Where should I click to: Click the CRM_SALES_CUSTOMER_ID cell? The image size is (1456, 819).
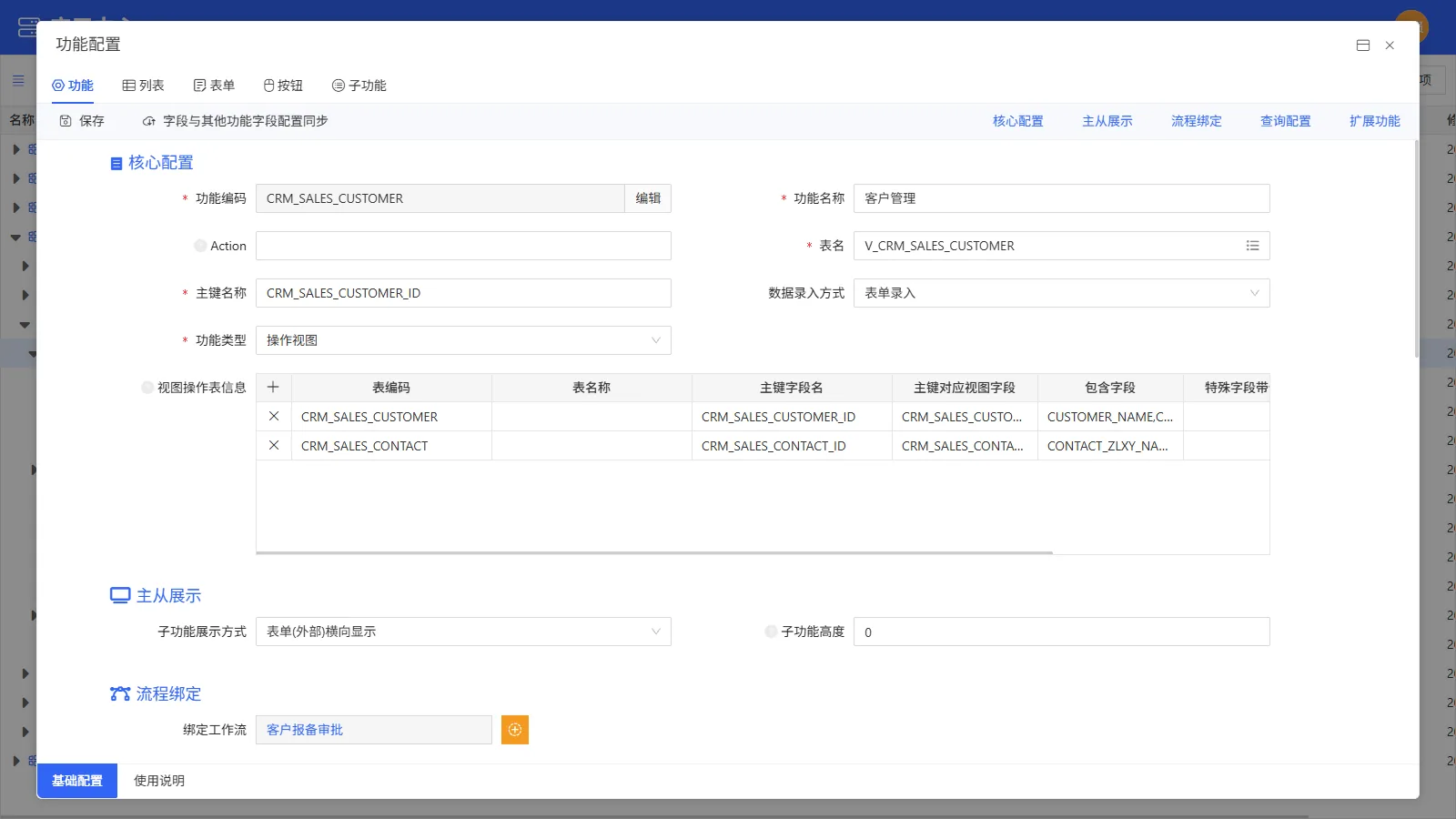[792, 417]
